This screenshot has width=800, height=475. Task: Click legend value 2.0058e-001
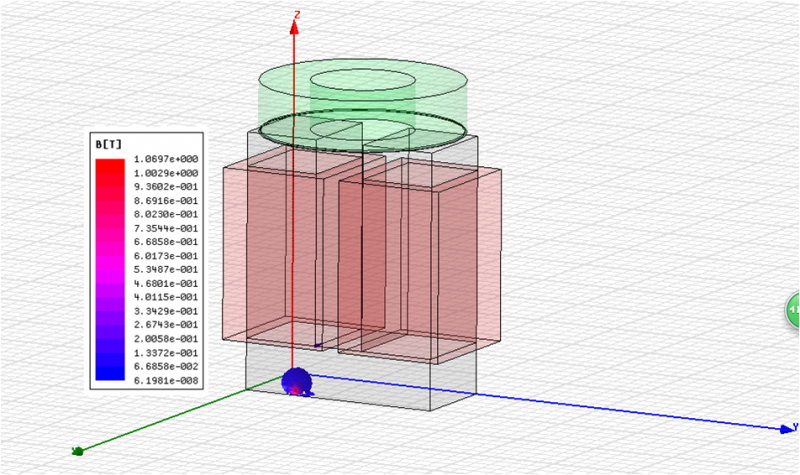pyautogui.click(x=166, y=339)
